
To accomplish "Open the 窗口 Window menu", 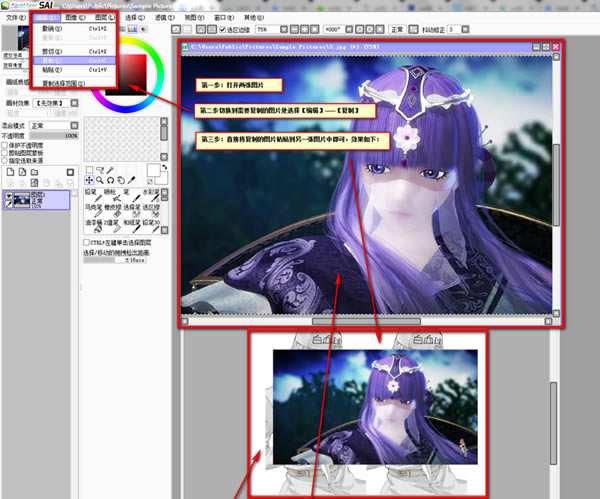I will tap(224, 18).
